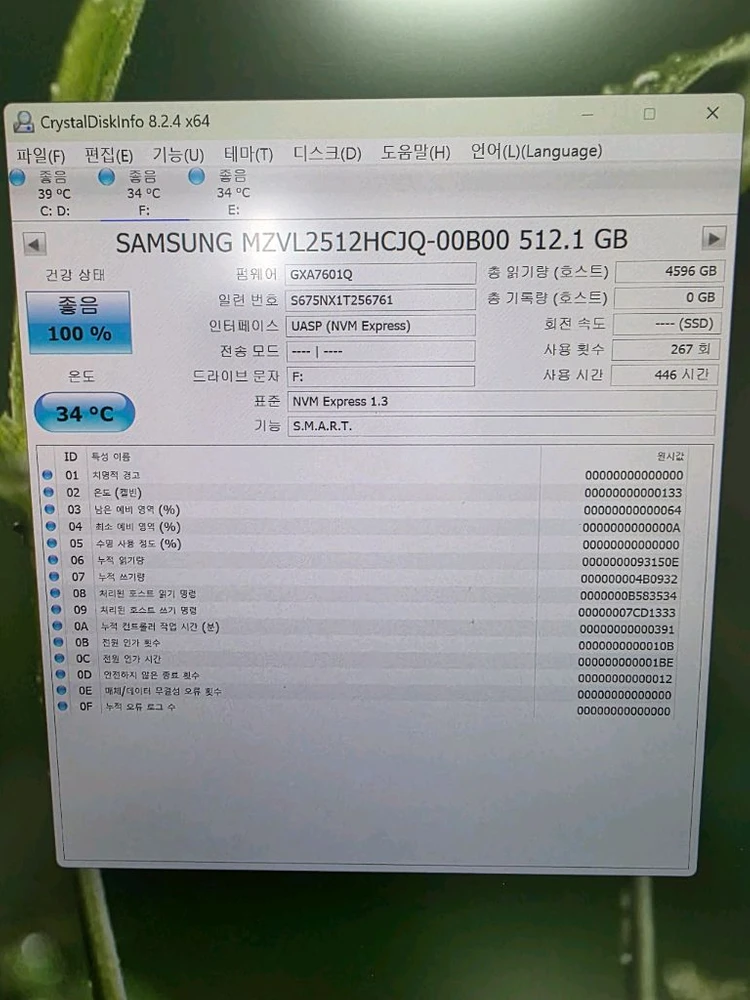The height and width of the screenshot is (1000, 750).
Task: Click status dot of attribute 0D 안전하지 않은 종료
Action: (x=61, y=674)
